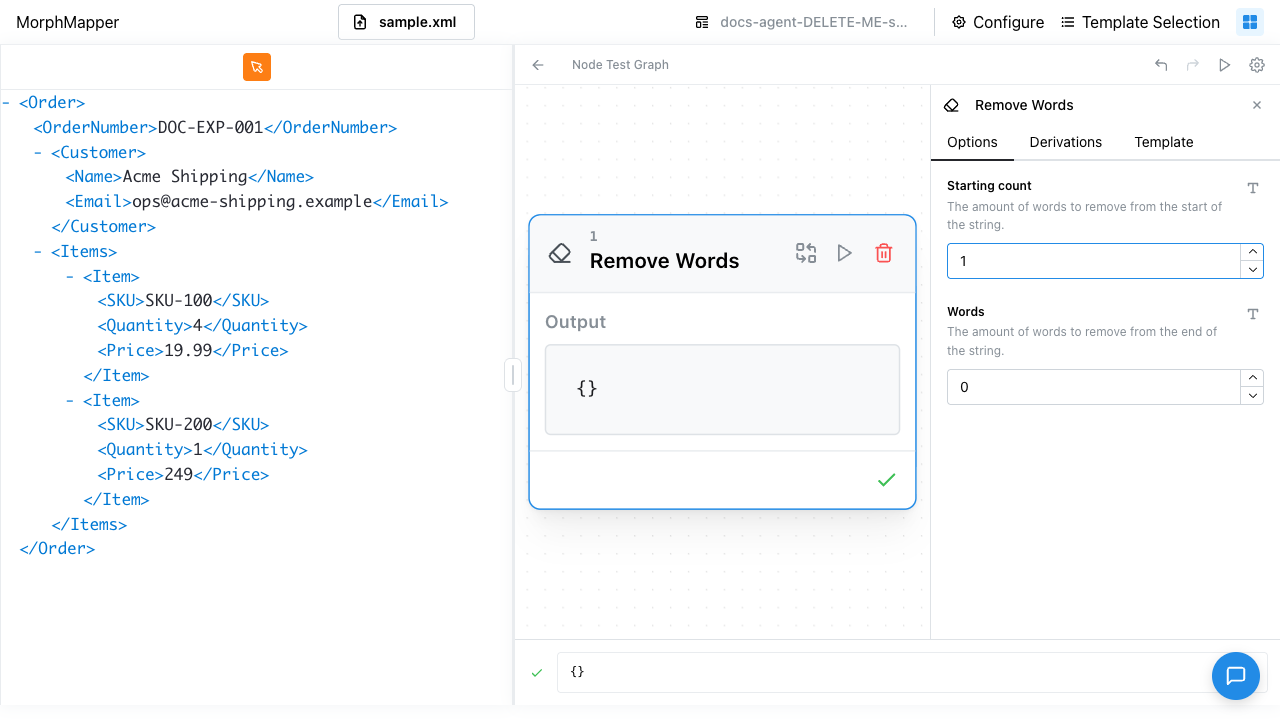Click the eraser icon on the node card
The width and height of the screenshot is (1280, 720).
[560, 253]
